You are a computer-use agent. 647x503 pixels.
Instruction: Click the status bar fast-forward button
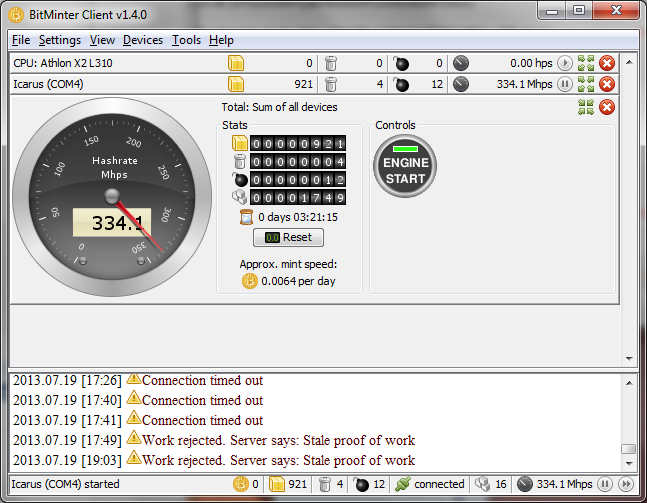tap(626, 484)
